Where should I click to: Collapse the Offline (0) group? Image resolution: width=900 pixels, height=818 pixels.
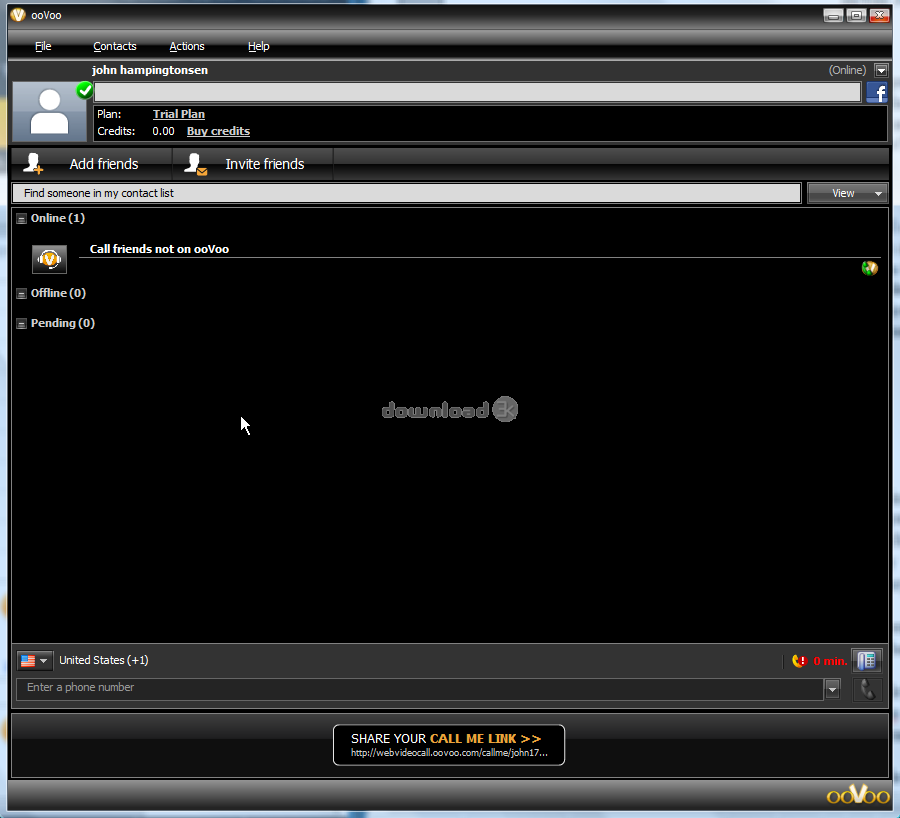21,294
